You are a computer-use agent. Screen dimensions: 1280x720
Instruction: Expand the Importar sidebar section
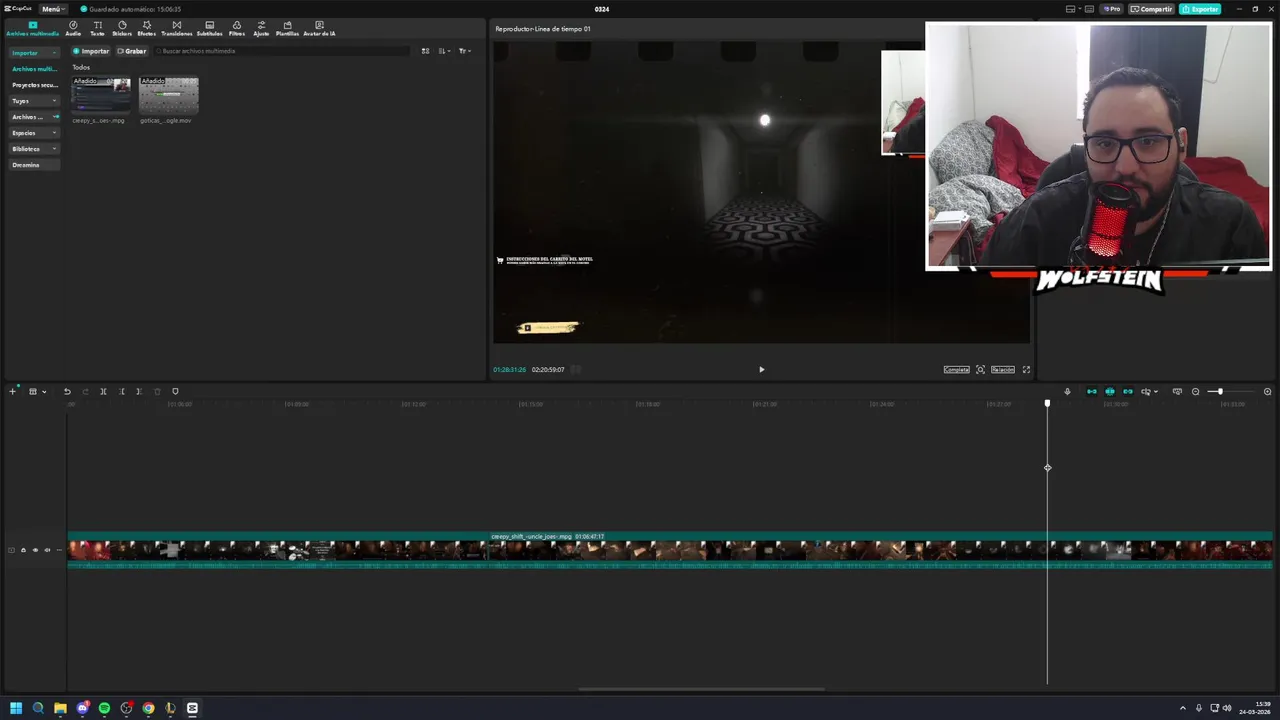tap(34, 53)
